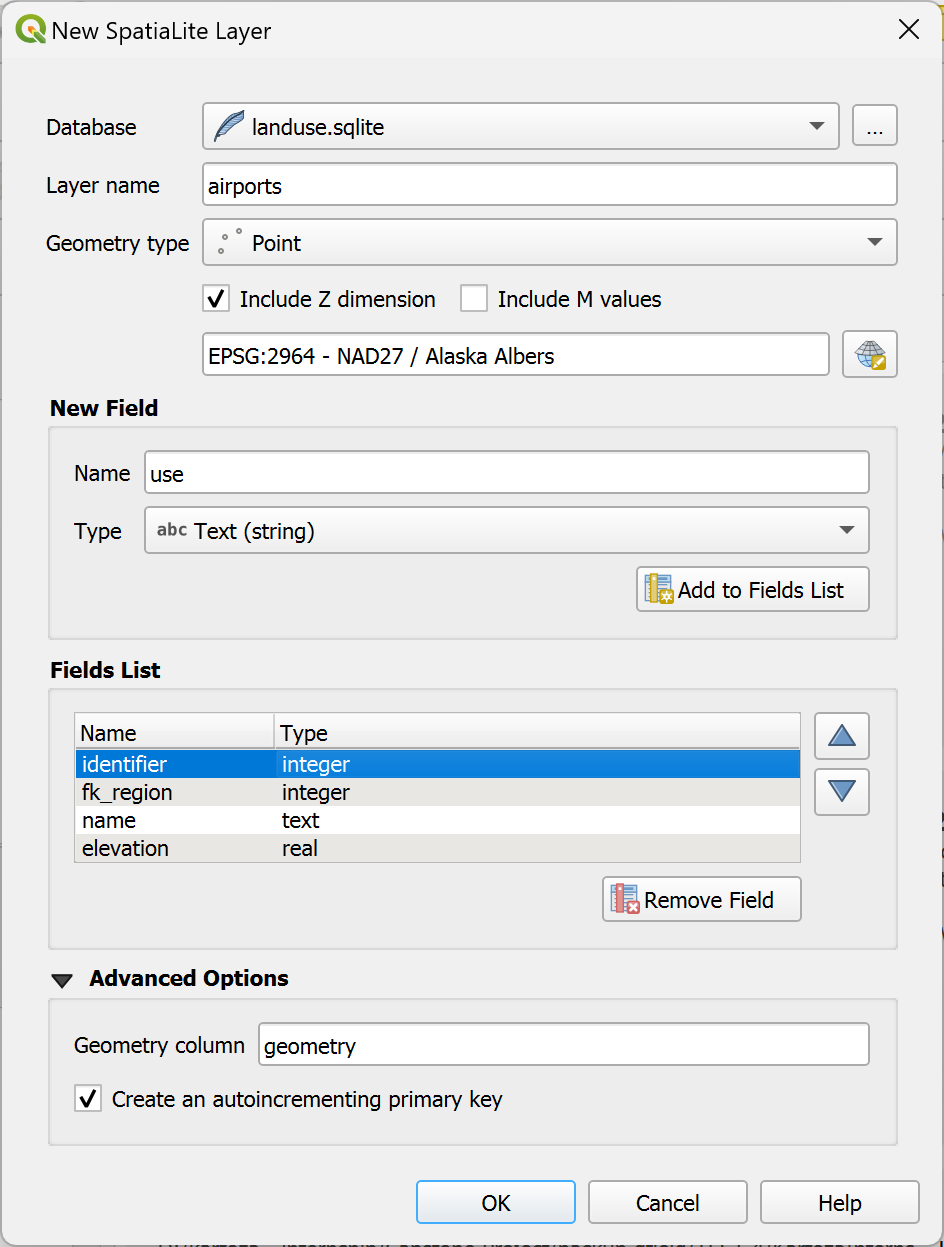
Task: Close the New SpatiaLite Layer dialog
Action: click(908, 30)
